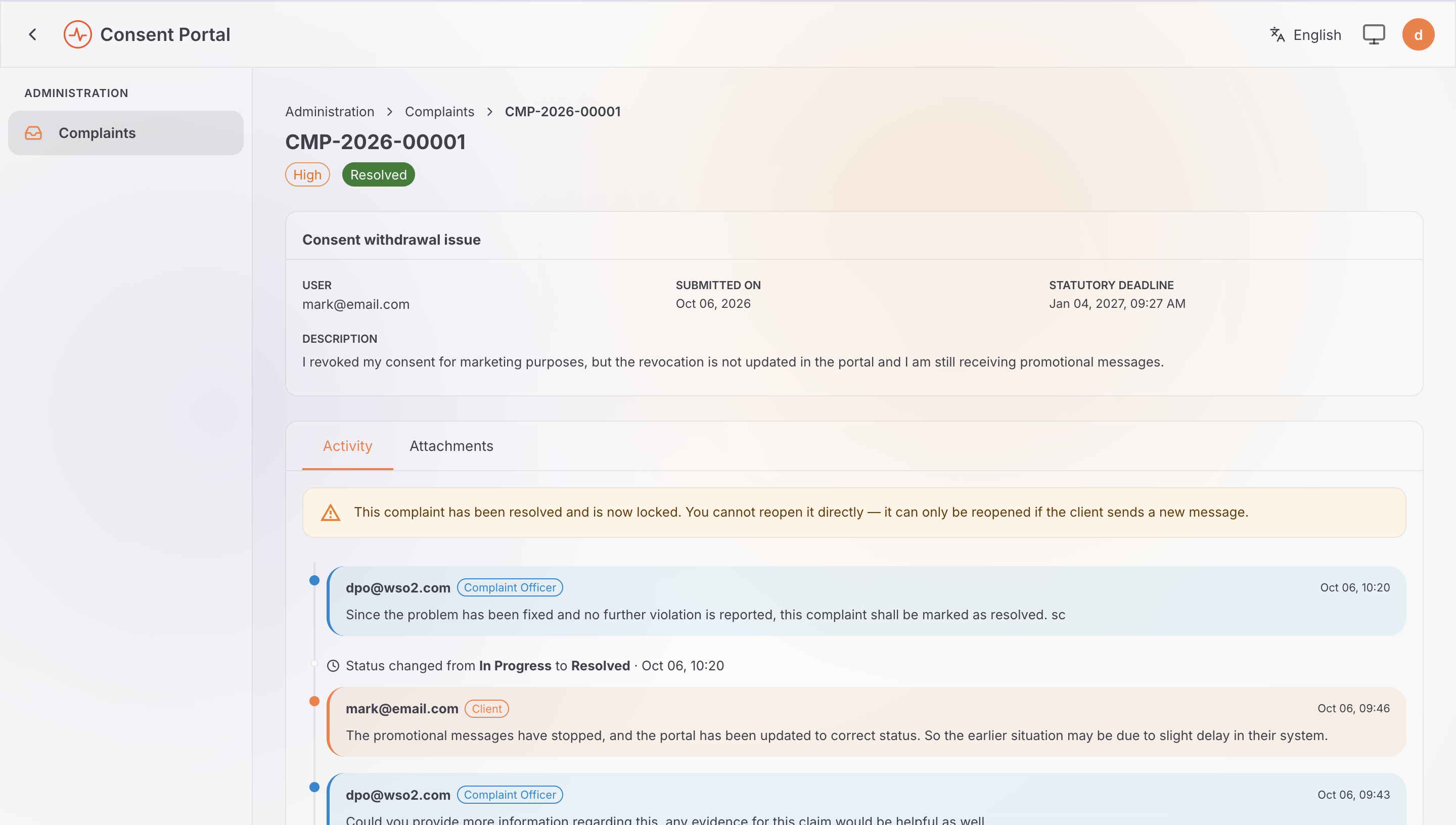The image size is (1456, 825).
Task: Go to Complaints breadcrumb
Action: click(440, 112)
